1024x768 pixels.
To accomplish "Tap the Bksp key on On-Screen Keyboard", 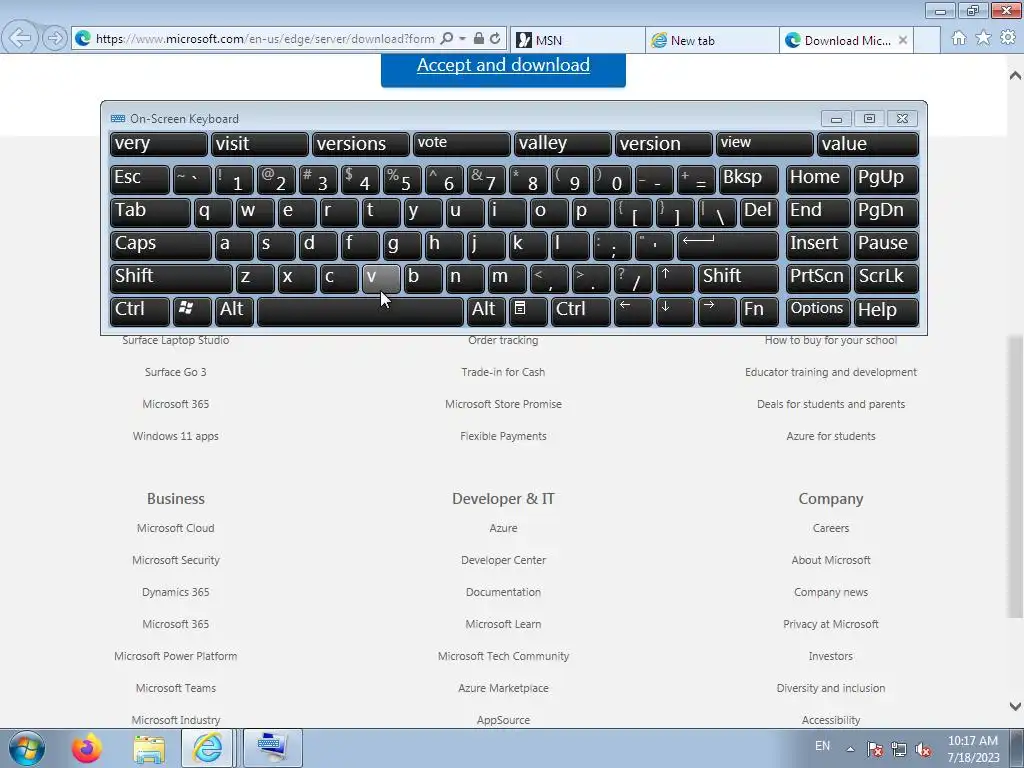I will point(748,178).
